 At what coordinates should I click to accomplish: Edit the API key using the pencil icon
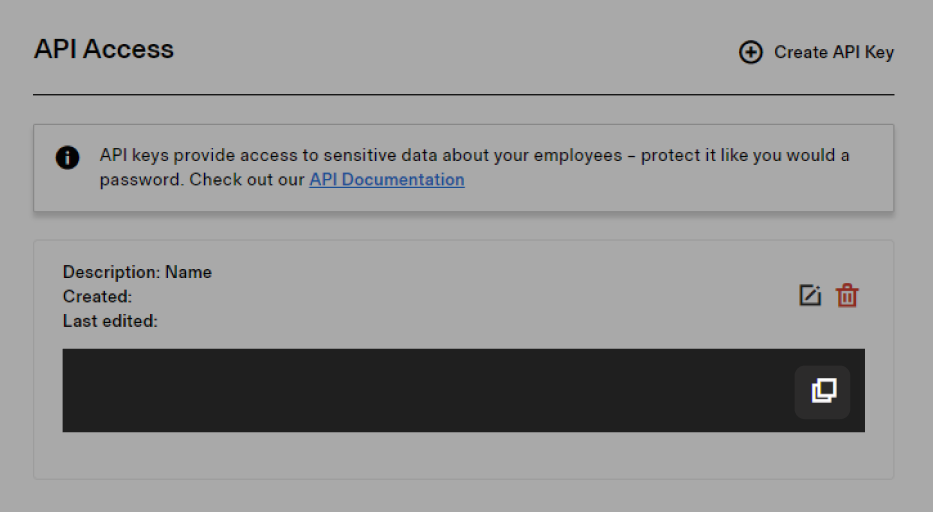(x=810, y=295)
